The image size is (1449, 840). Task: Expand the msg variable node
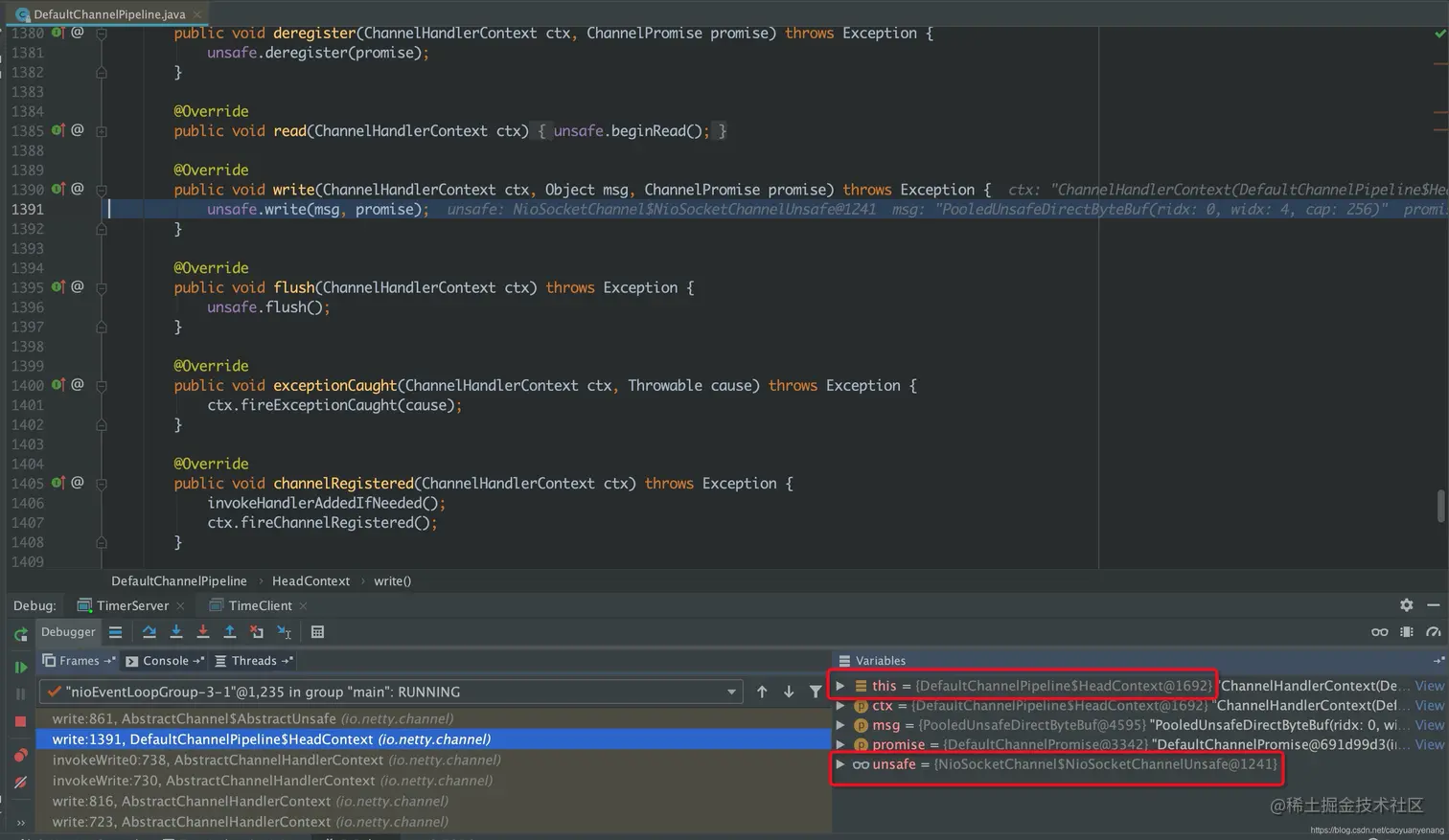point(840,725)
